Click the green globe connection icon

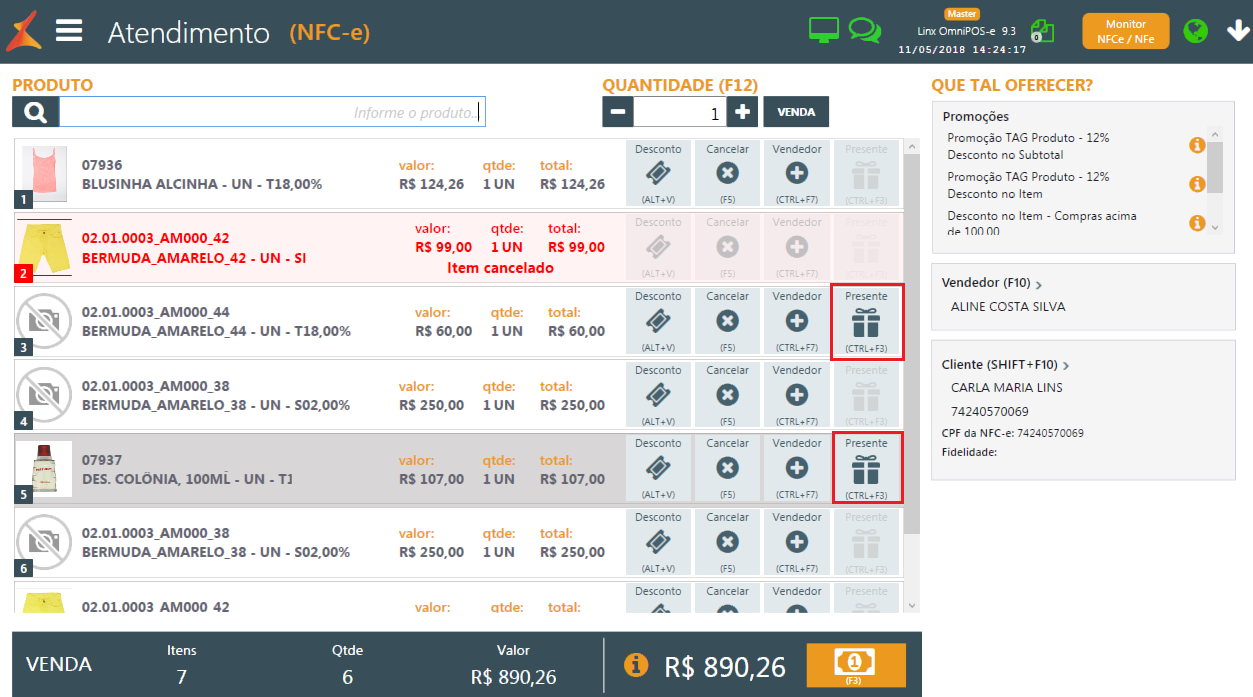pyautogui.click(x=1195, y=31)
